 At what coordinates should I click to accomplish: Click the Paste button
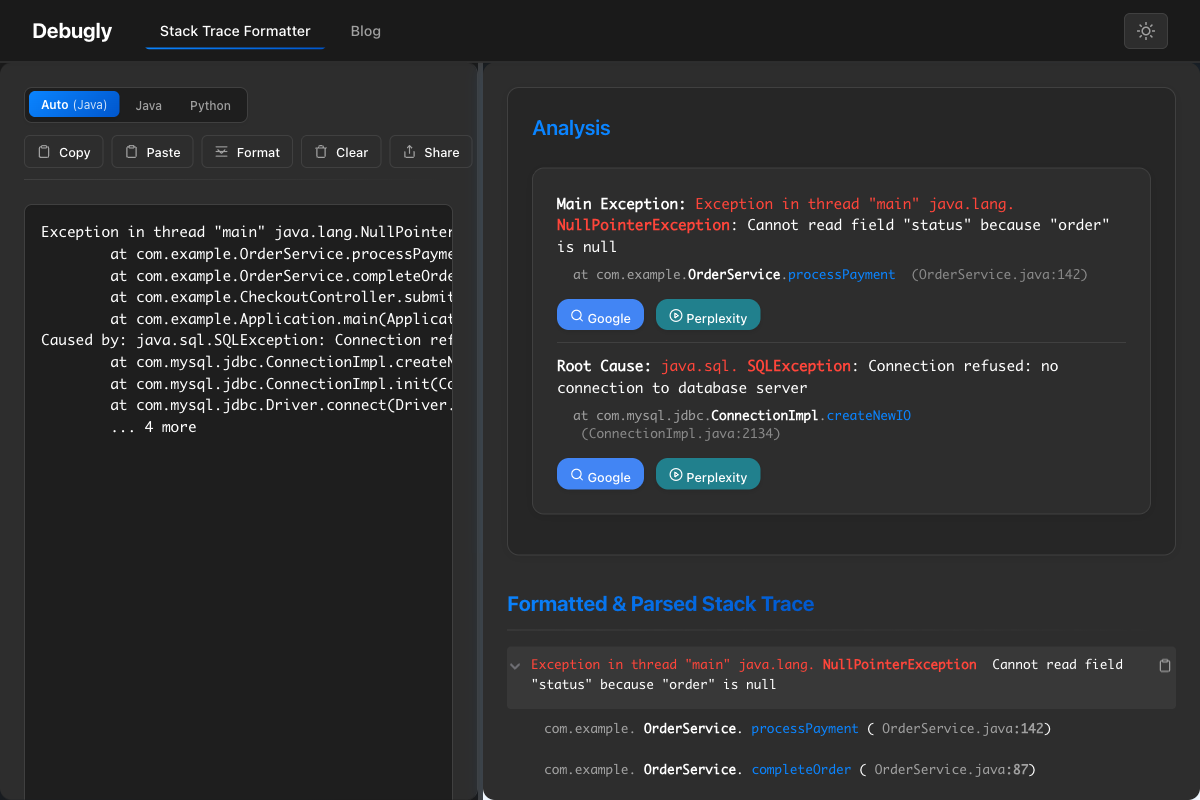[x=153, y=152]
